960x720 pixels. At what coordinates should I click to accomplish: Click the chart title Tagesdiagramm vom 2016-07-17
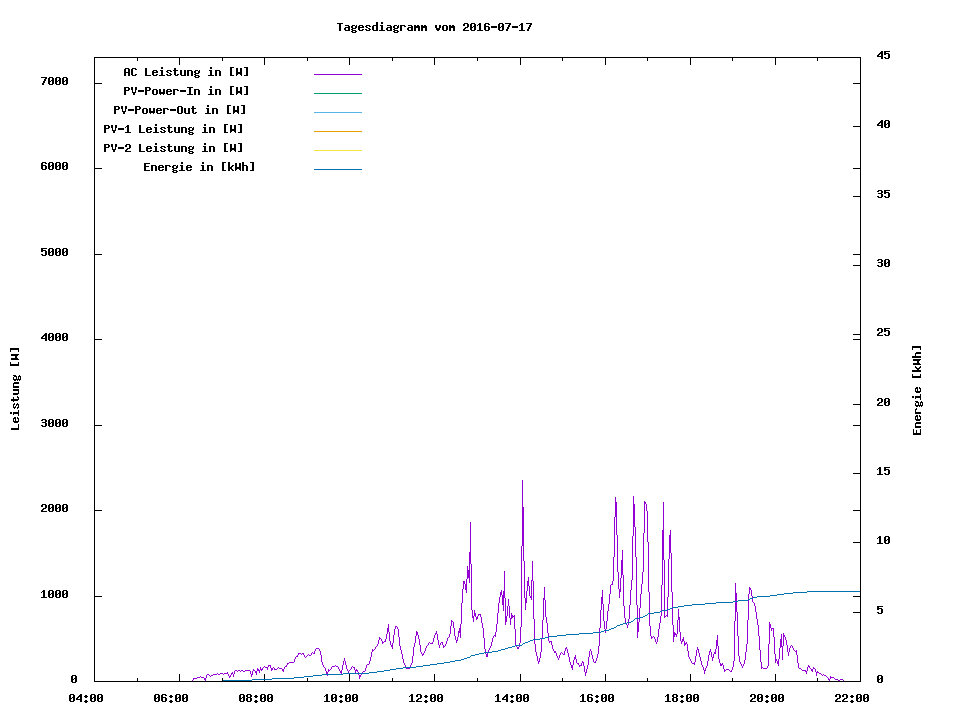434,27
